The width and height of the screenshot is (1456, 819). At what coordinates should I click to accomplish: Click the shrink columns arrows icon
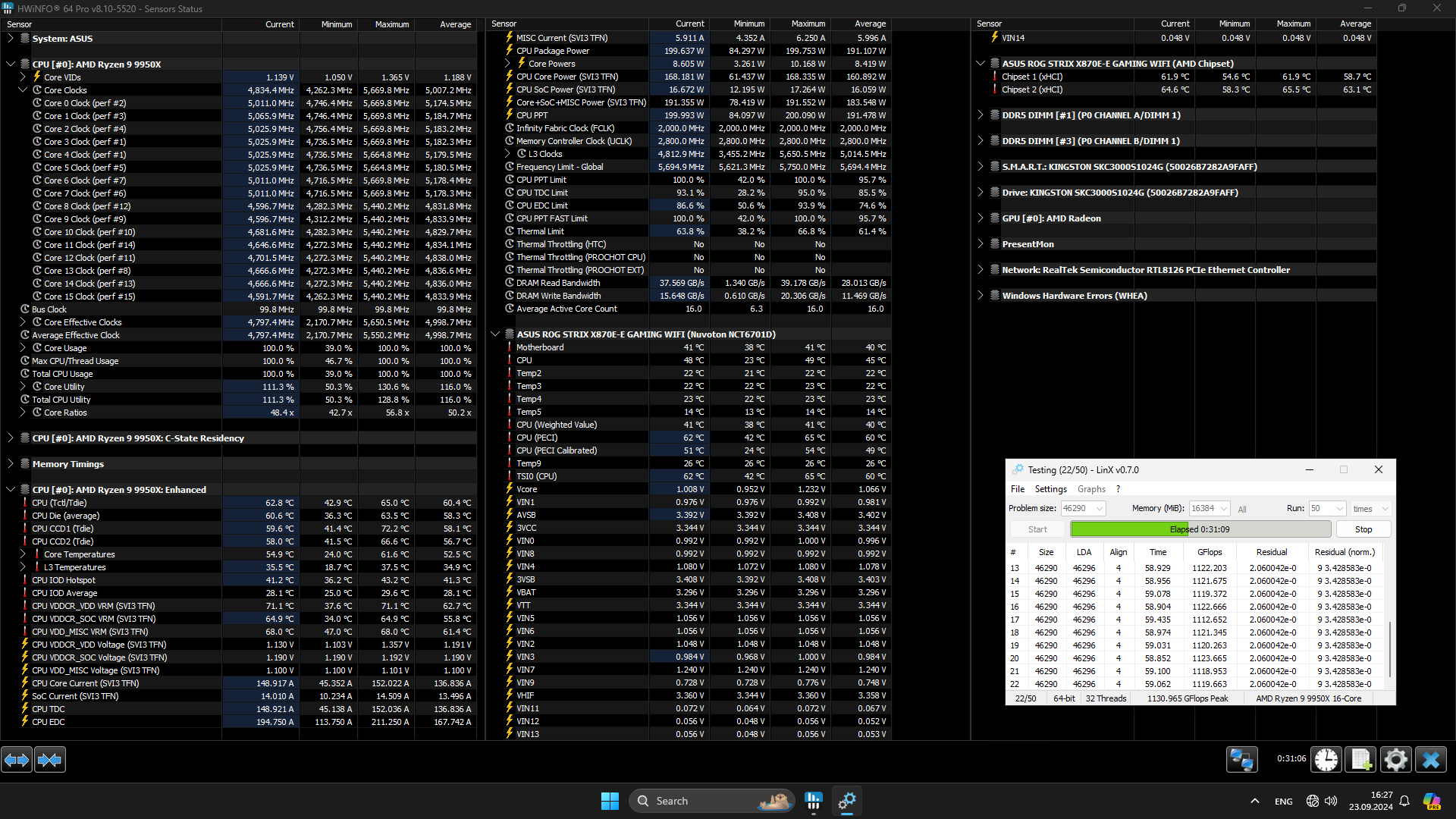[x=50, y=759]
